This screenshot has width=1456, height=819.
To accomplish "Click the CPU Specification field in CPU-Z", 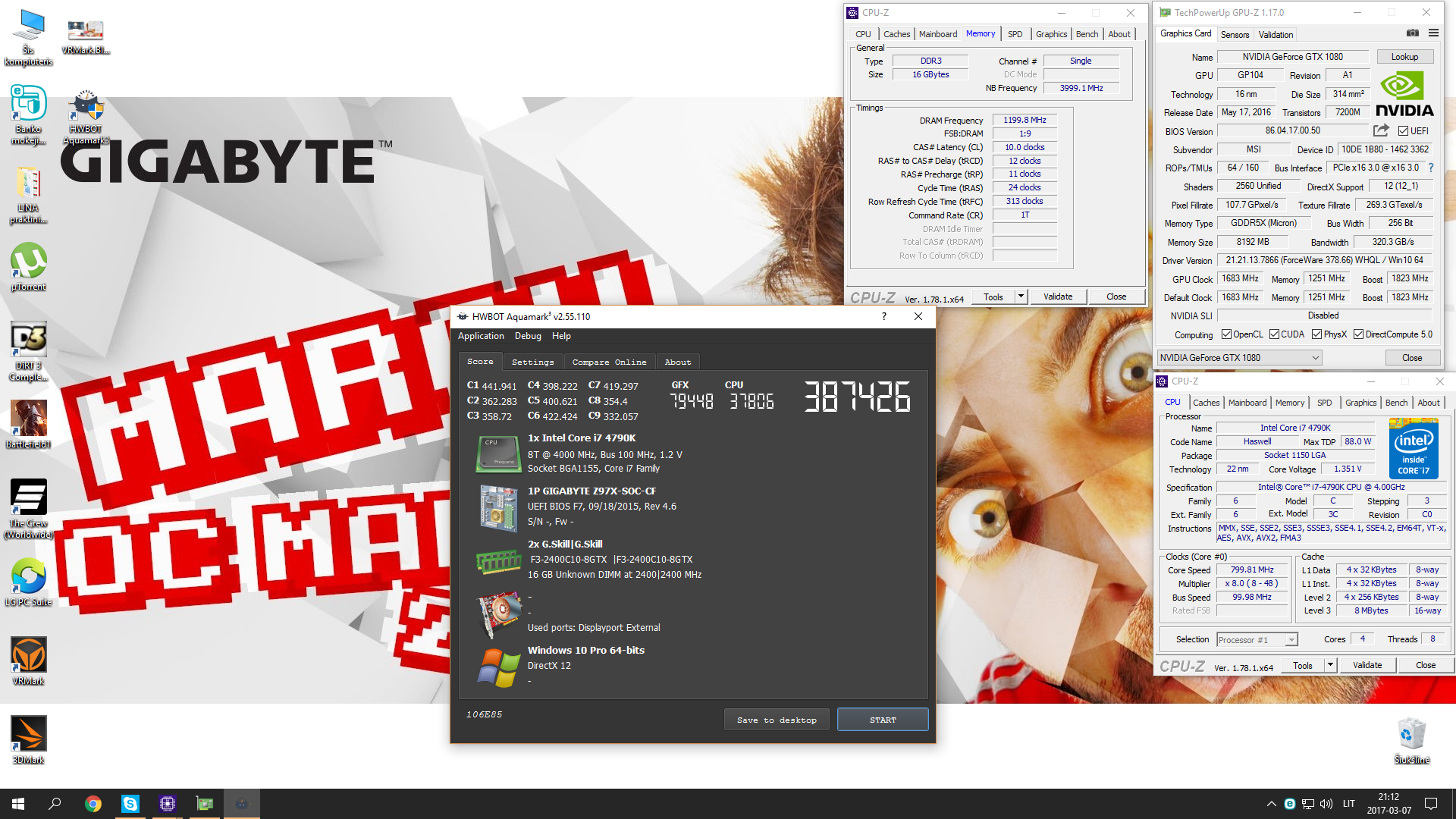I will [1331, 487].
